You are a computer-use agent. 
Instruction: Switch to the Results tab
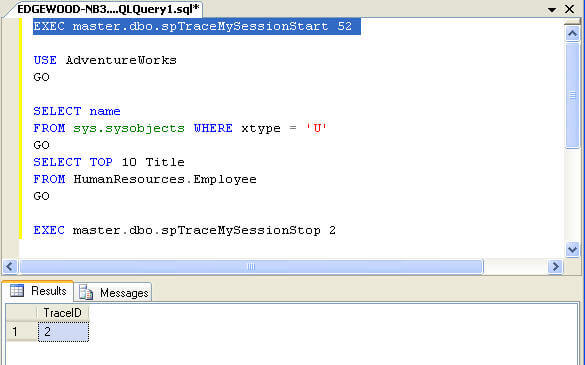[38, 291]
